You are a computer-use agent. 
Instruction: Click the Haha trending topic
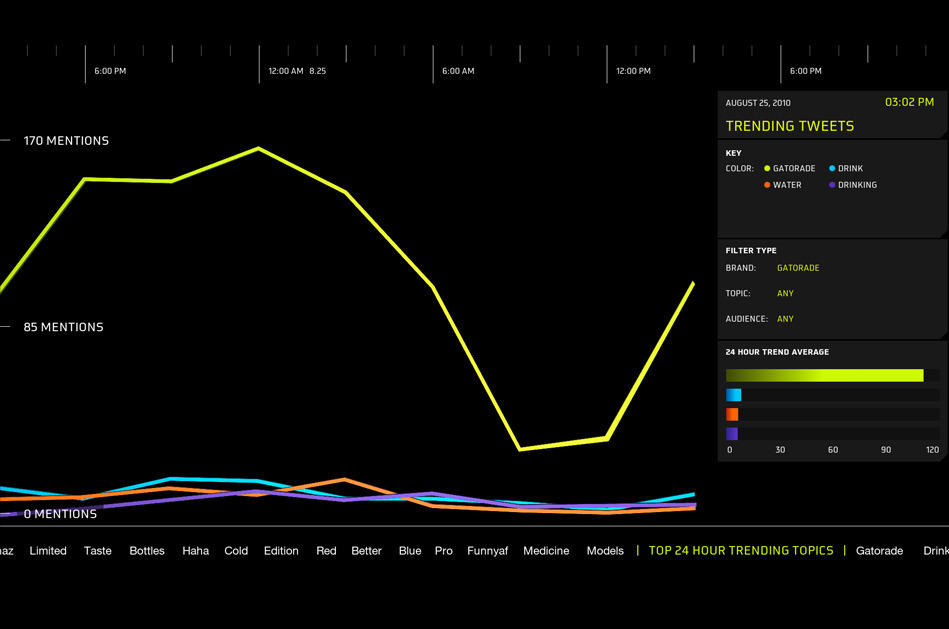click(x=195, y=551)
